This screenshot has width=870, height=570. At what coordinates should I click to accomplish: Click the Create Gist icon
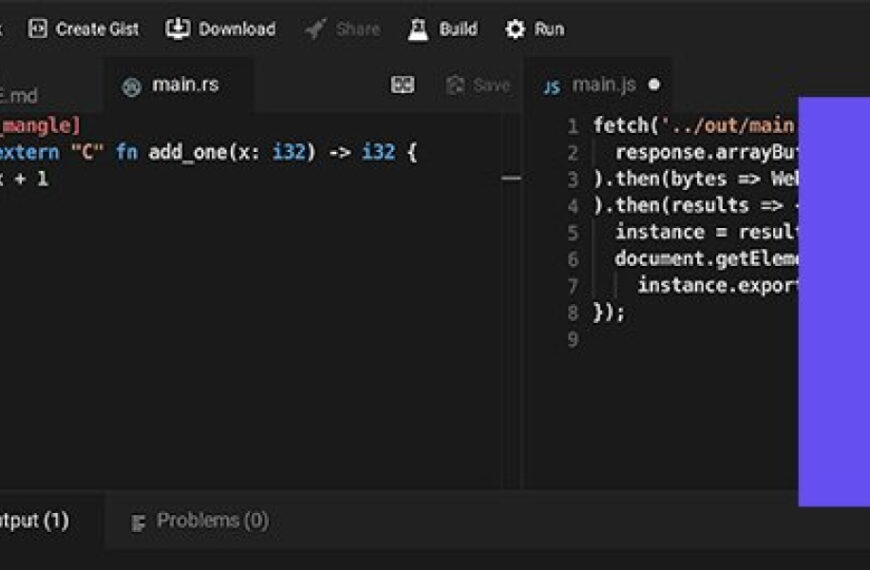coord(38,28)
